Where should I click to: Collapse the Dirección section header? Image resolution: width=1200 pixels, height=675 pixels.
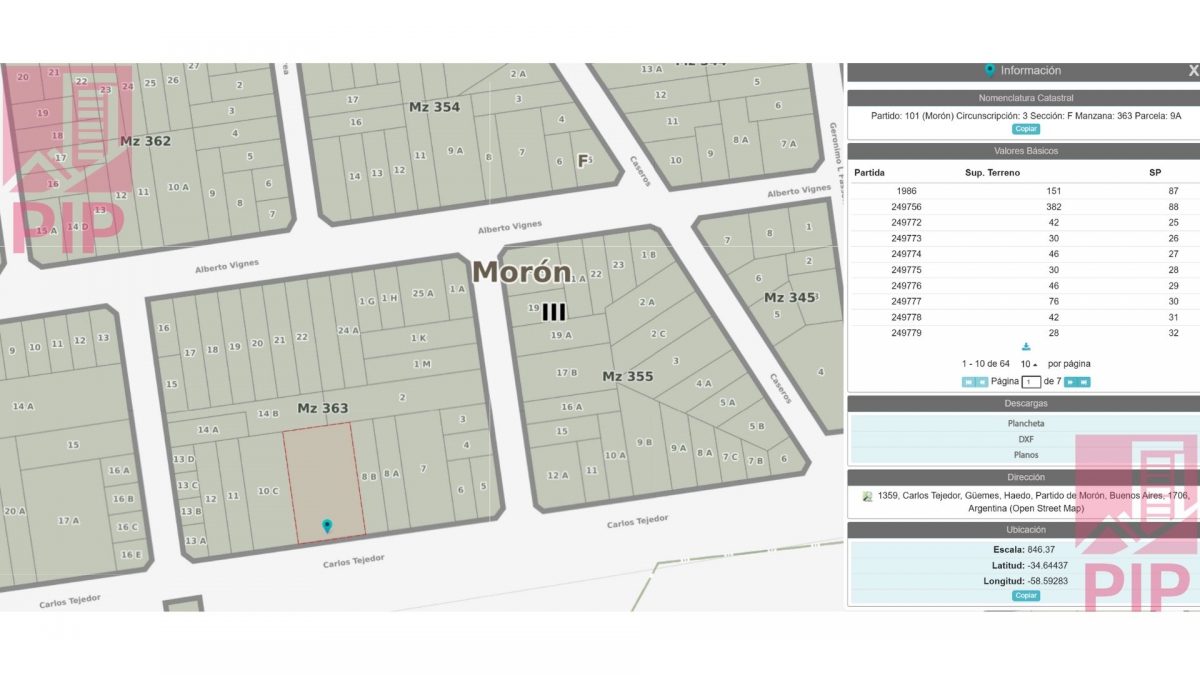click(x=1024, y=478)
